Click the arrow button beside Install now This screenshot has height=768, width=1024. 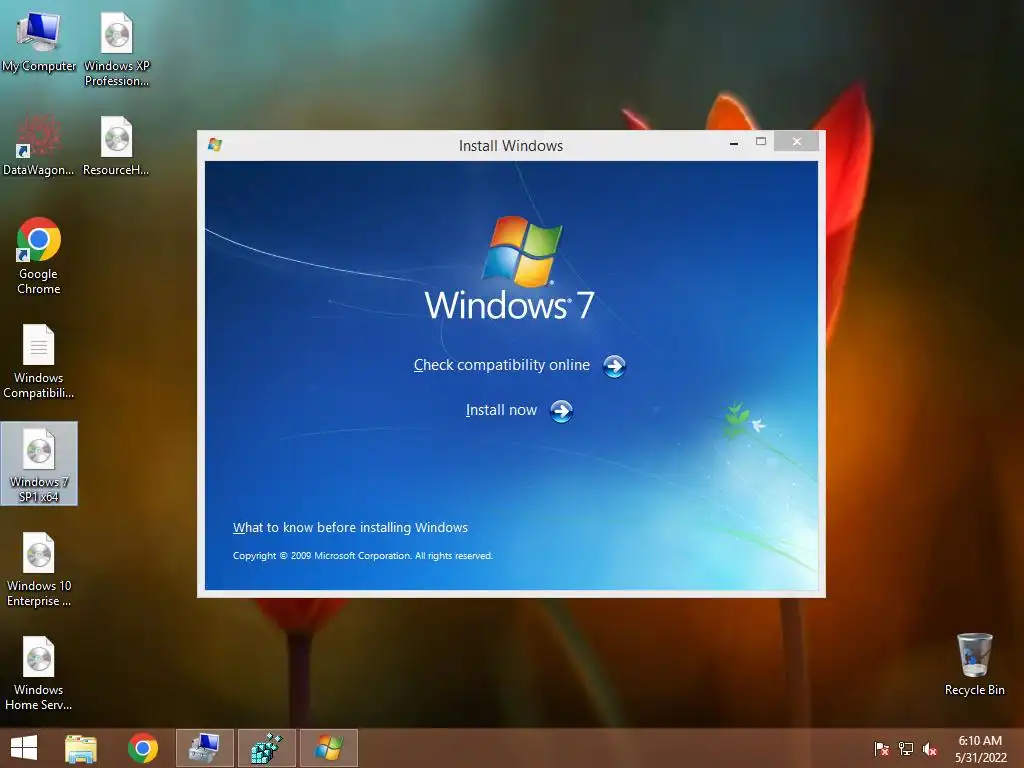point(561,411)
